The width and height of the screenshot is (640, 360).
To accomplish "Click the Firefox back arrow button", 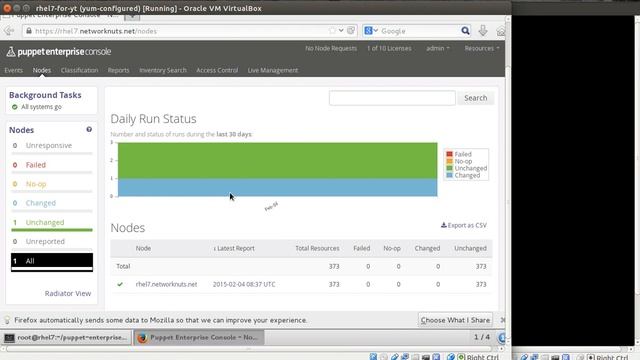I will coord(9,31).
